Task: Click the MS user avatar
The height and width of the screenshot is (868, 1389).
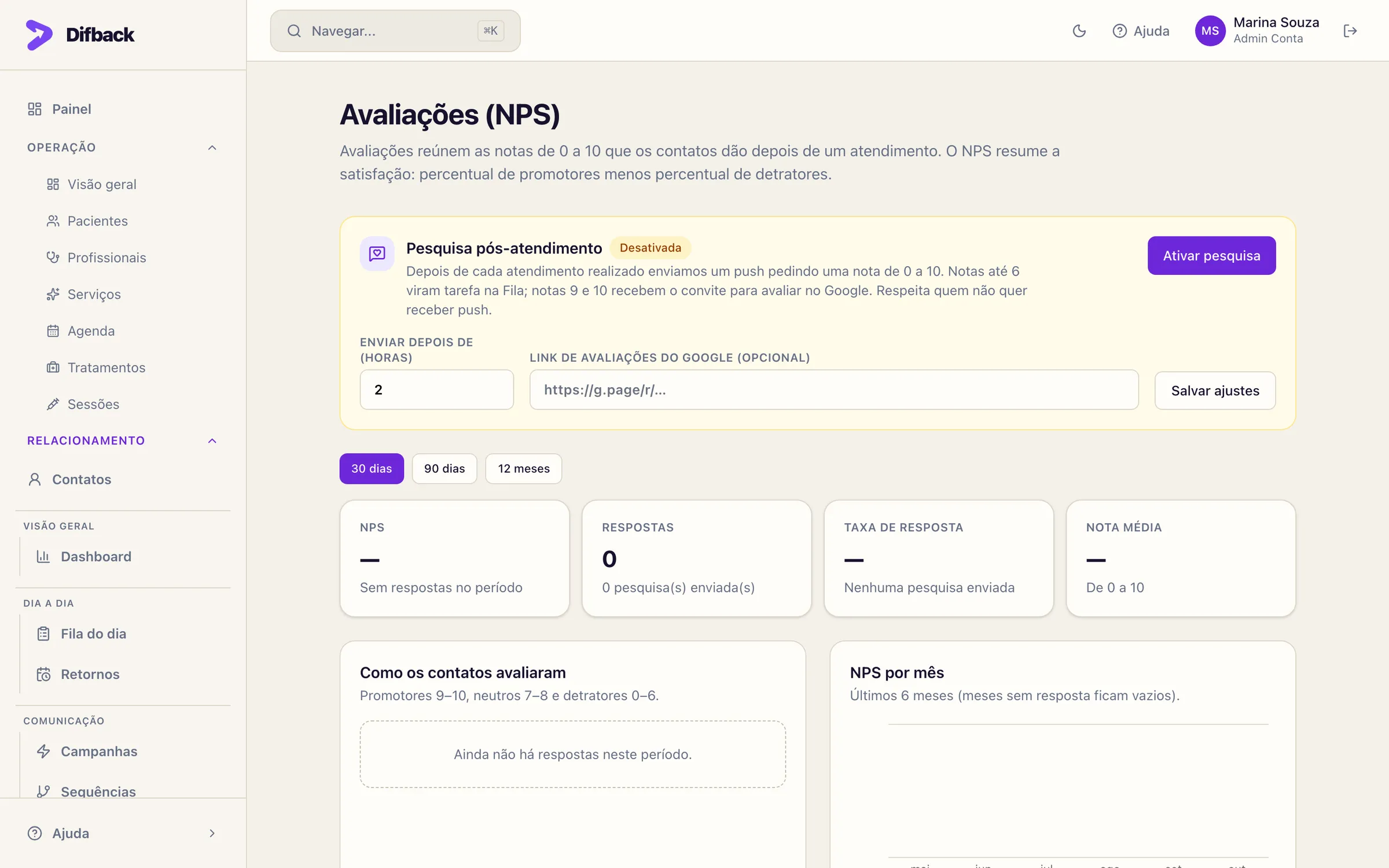Action: click(1210, 31)
